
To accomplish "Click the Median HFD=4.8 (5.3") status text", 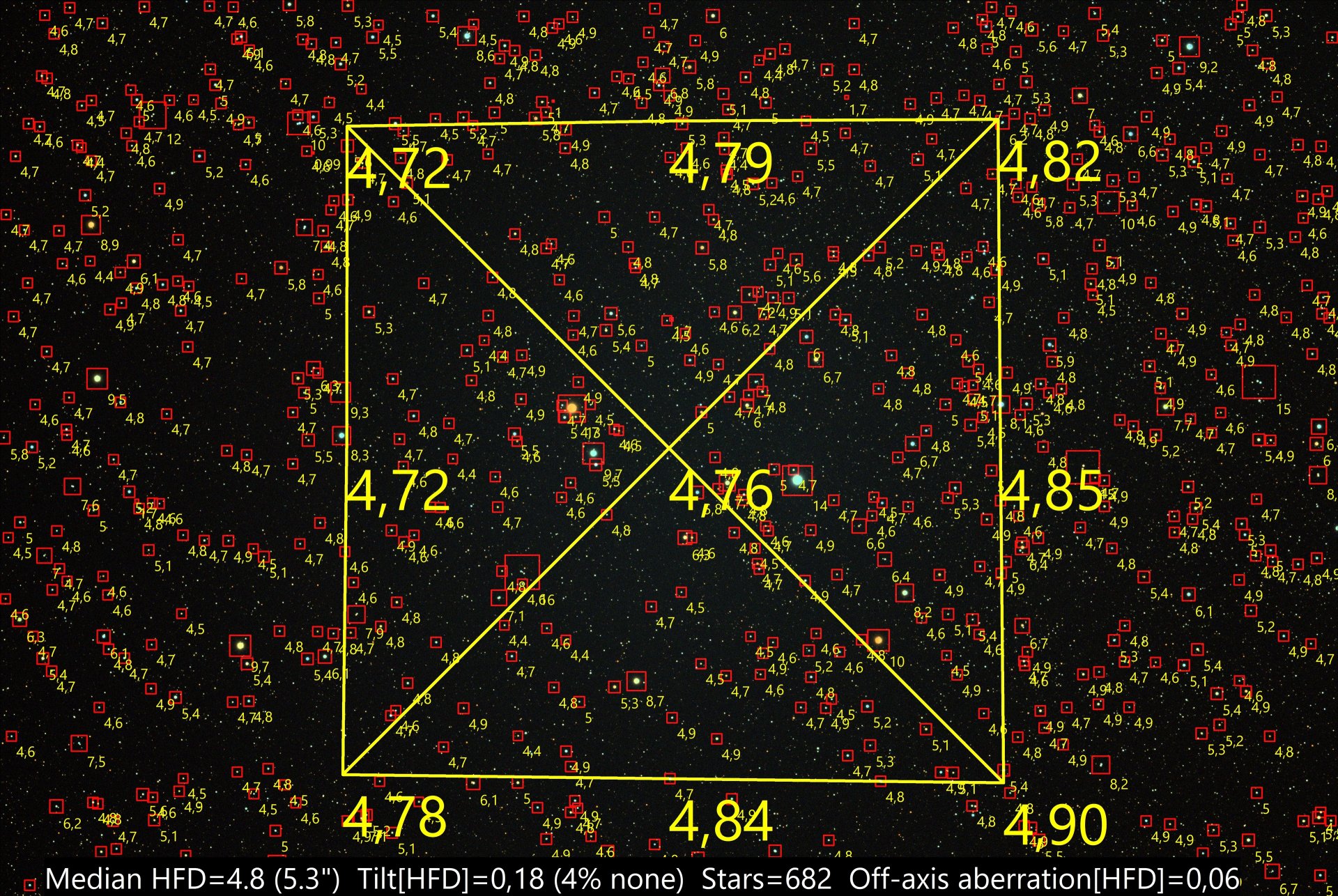I will pos(192,879).
